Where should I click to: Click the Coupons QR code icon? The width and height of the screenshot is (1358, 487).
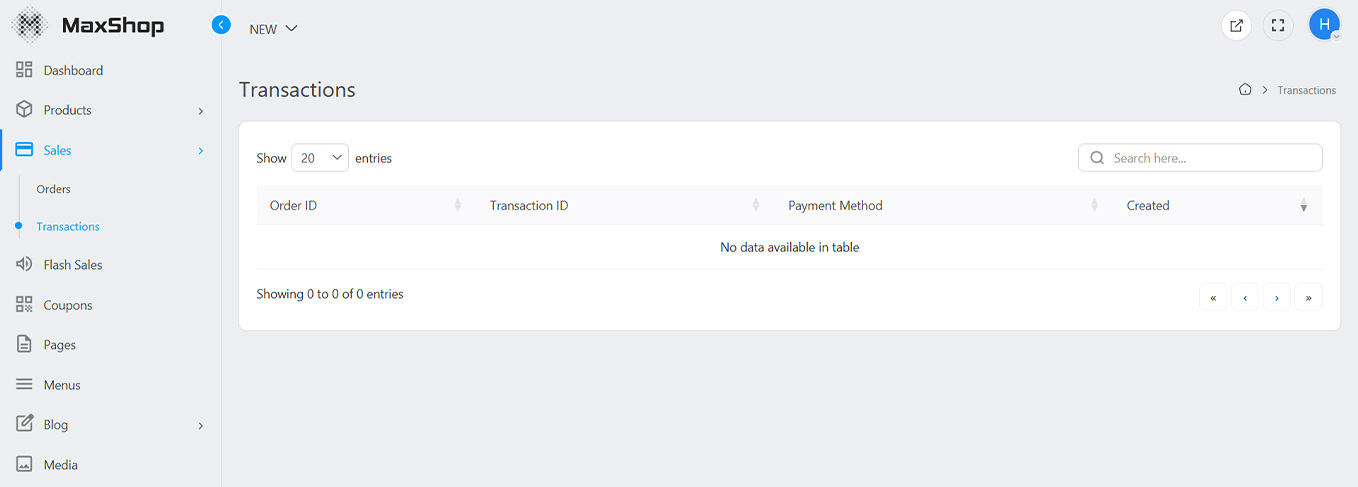25,305
